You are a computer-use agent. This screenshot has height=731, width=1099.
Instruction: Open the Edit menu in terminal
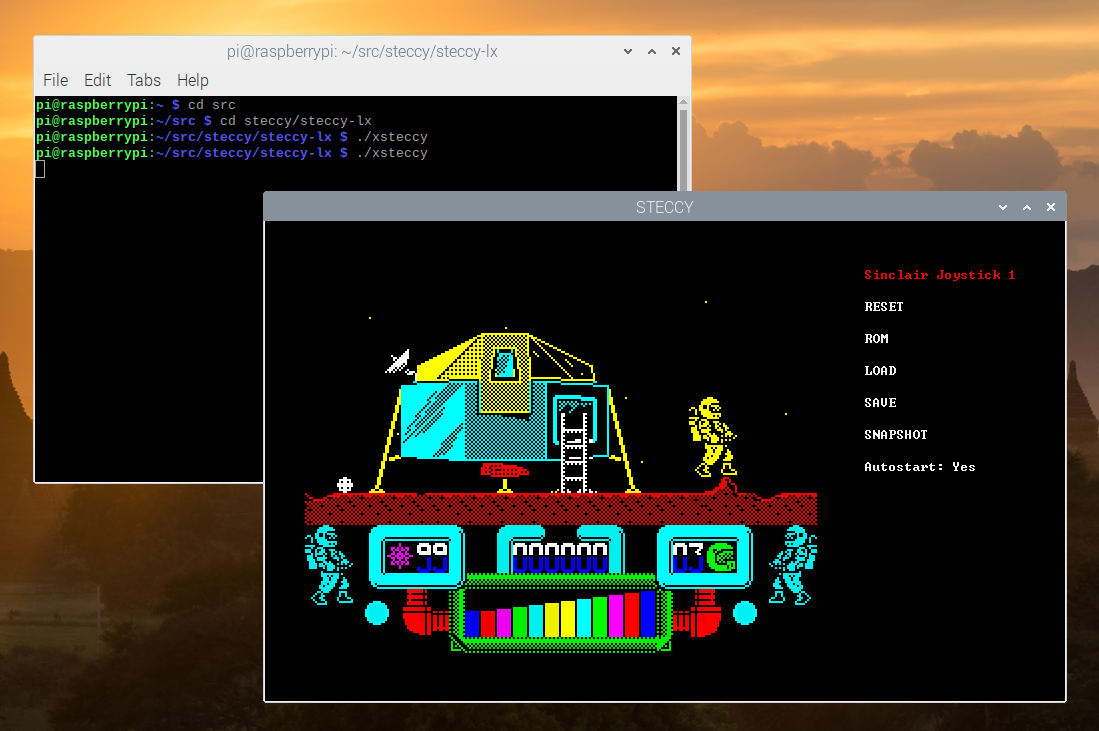[97, 81]
